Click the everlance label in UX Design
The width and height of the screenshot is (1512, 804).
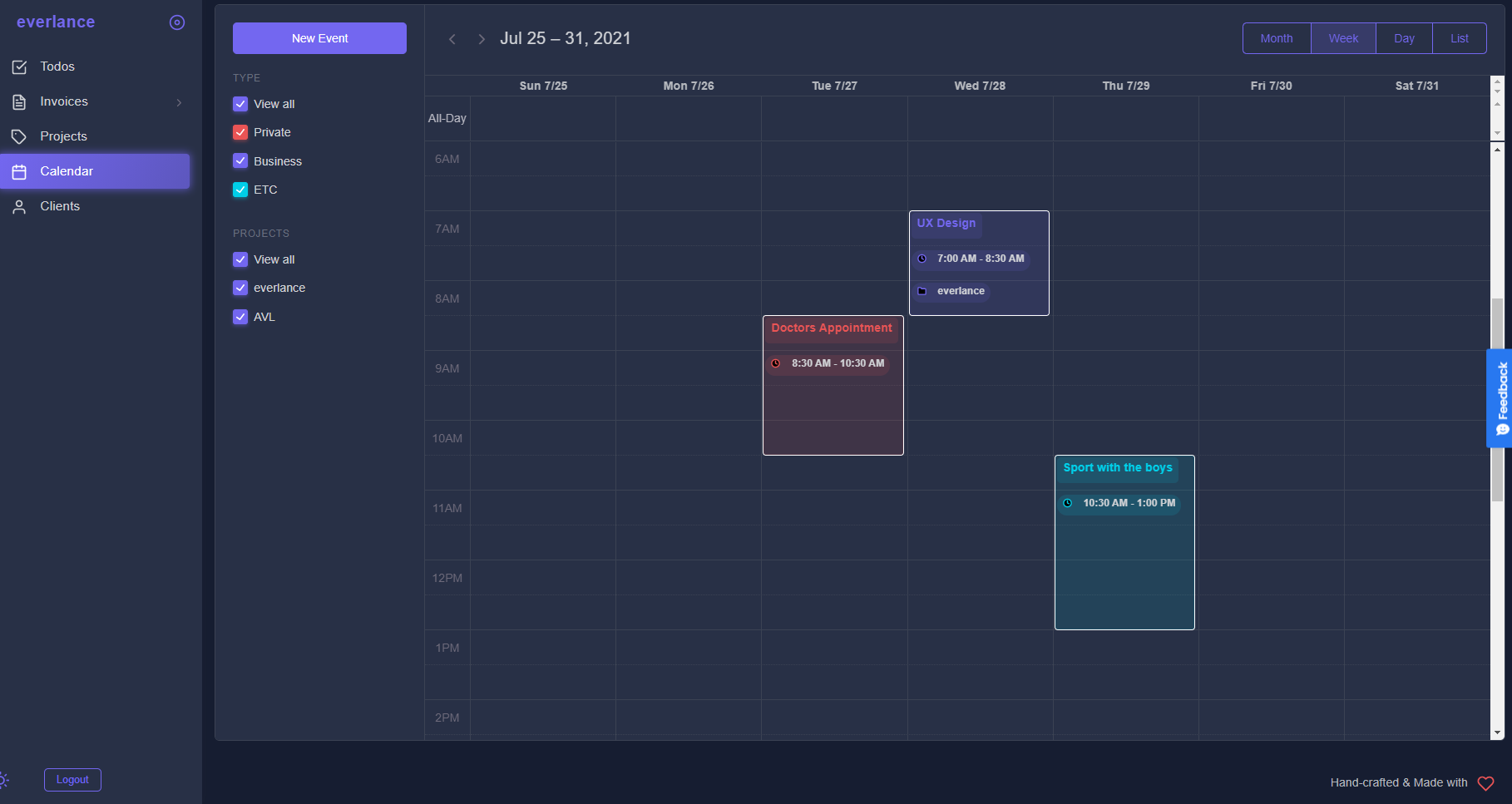click(x=961, y=291)
